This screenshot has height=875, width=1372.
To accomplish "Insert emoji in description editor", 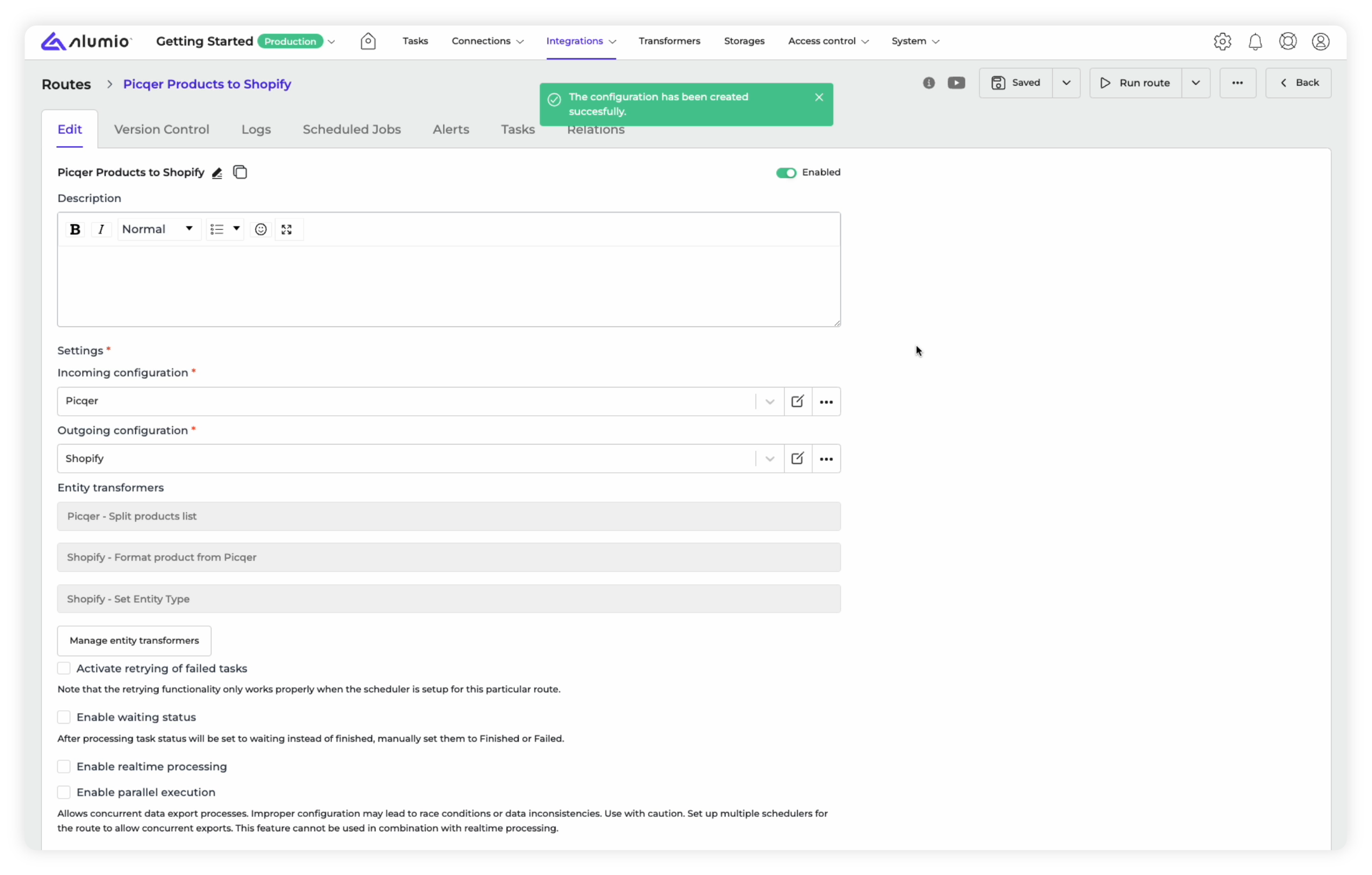I will (x=261, y=230).
